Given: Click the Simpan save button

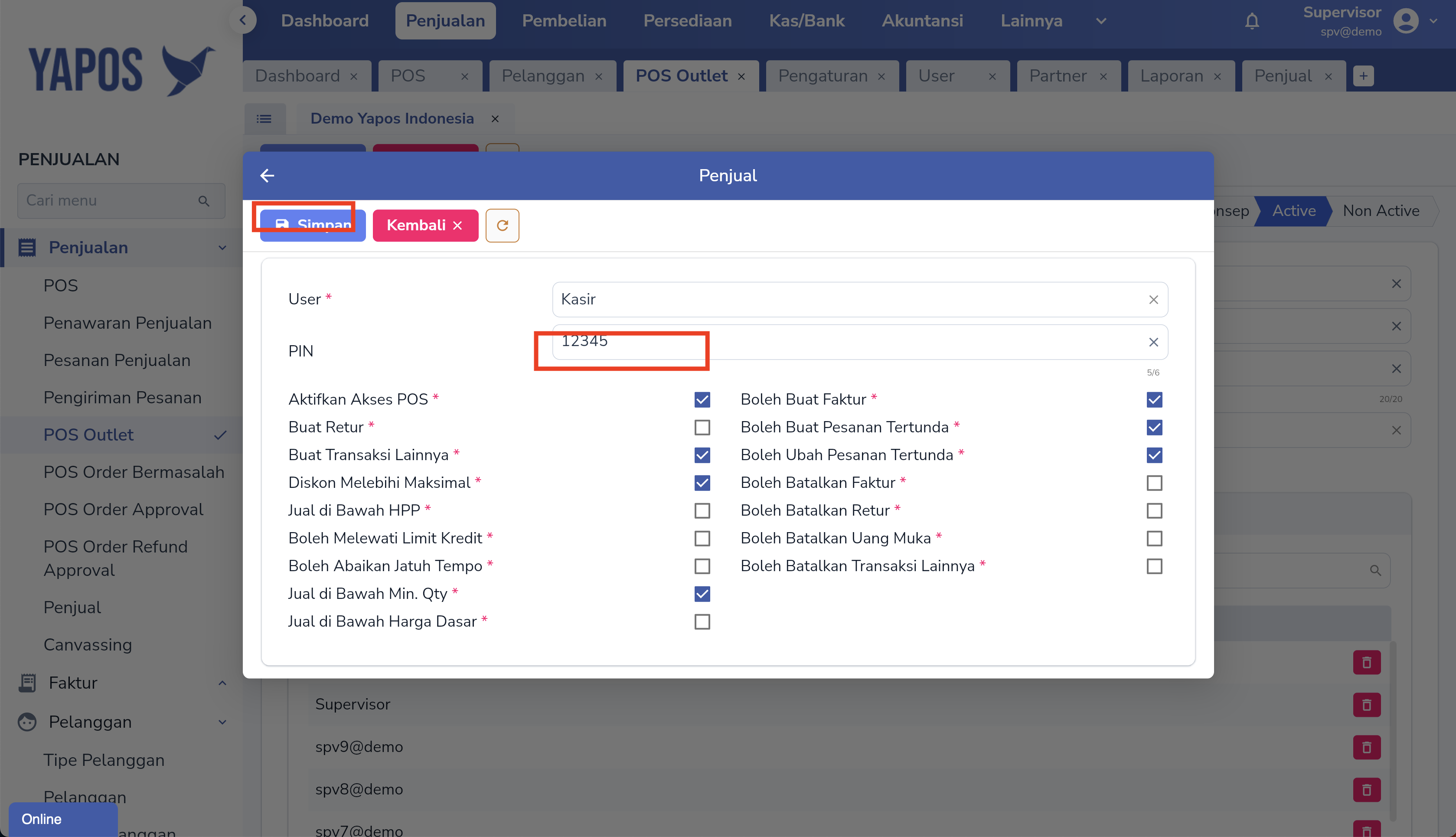Looking at the screenshot, I should [x=313, y=226].
